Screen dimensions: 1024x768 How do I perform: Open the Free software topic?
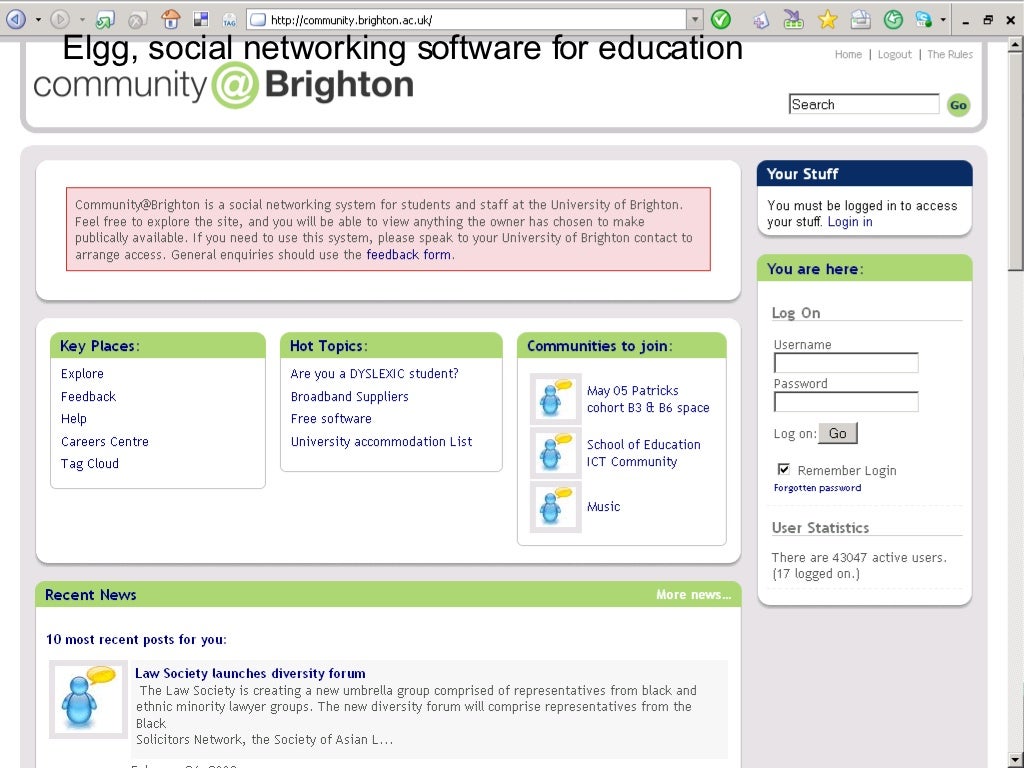point(331,419)
